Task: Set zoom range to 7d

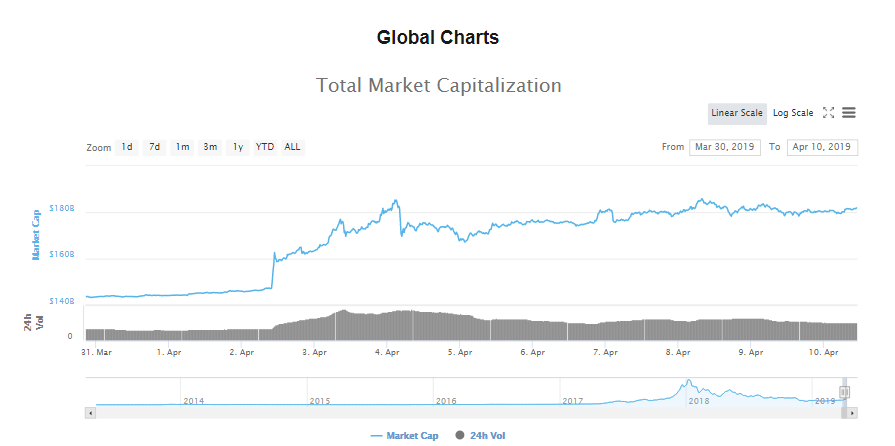Action: click(155, 147)
